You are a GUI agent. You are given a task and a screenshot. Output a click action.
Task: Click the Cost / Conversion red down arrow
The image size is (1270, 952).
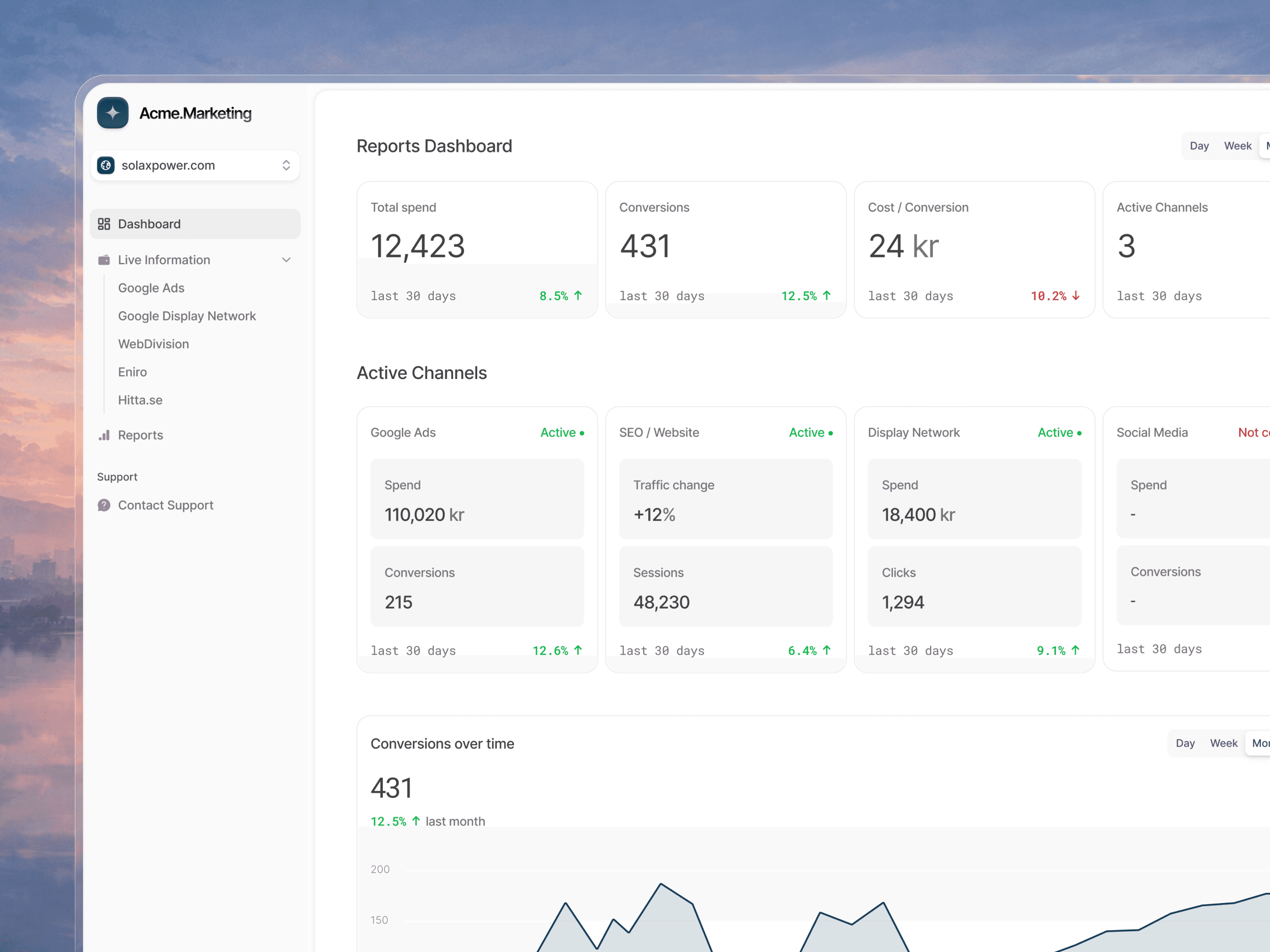coord(1075,296)
